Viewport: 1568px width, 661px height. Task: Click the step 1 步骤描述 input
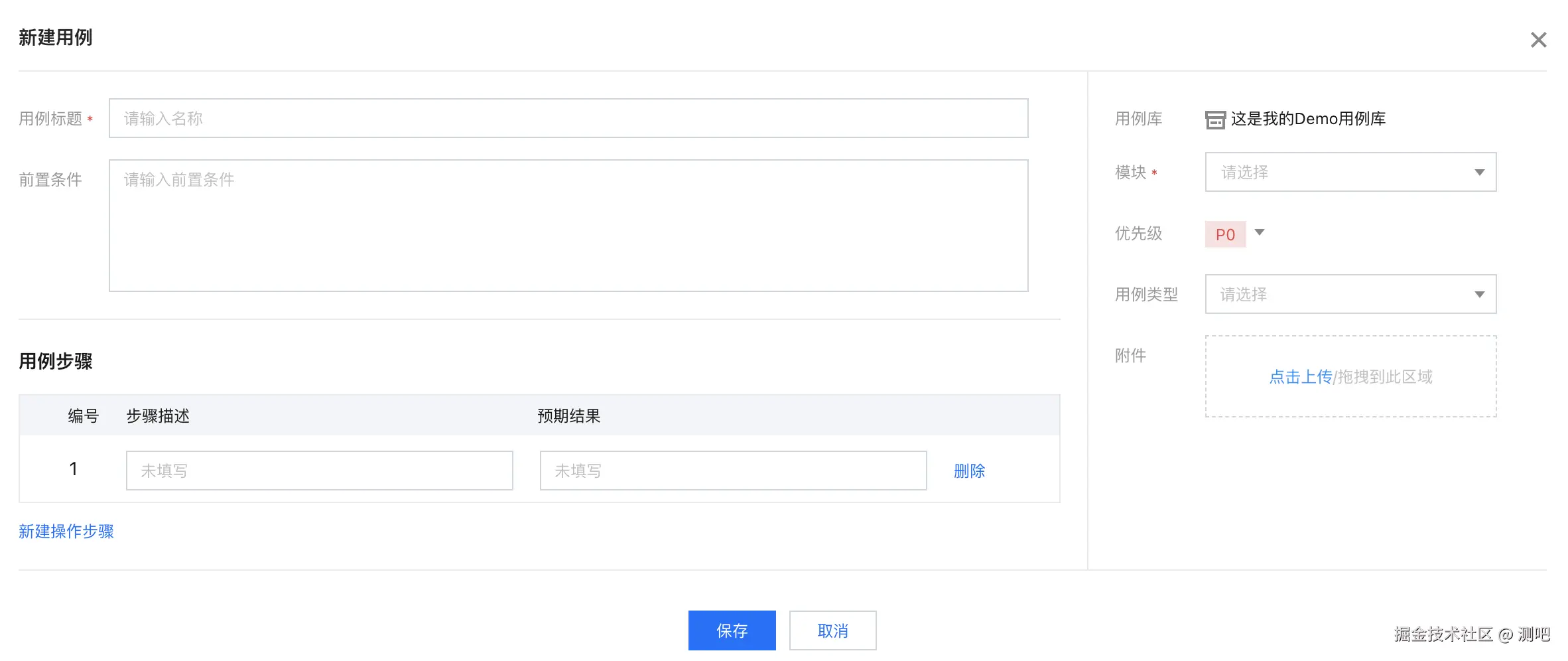(x=319, y=471)
